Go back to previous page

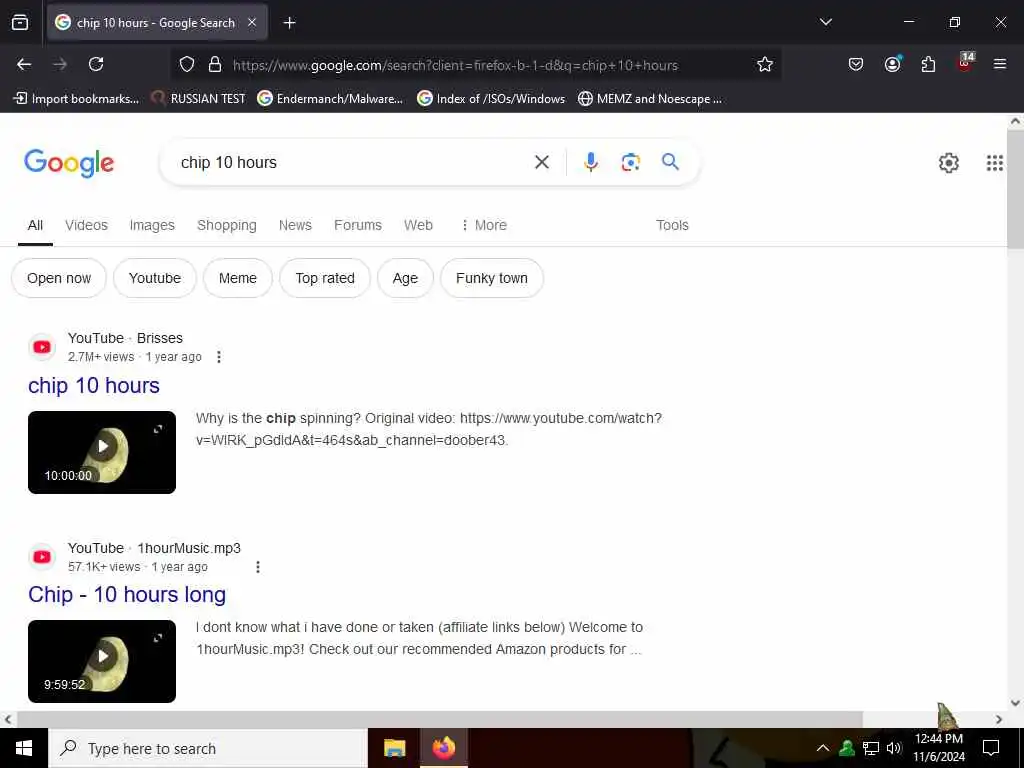tap(24, 64)
